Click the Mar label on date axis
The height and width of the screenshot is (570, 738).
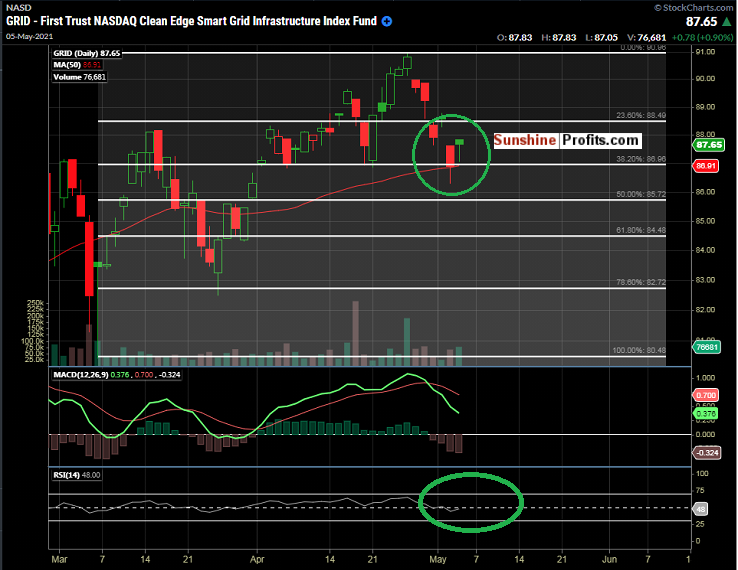tap(59, 559)
